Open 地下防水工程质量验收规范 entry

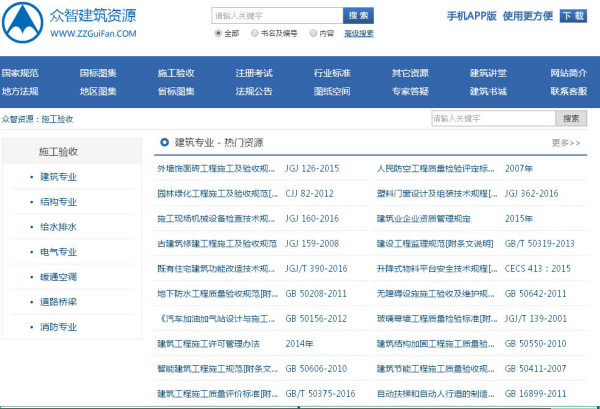pos(217,294)
